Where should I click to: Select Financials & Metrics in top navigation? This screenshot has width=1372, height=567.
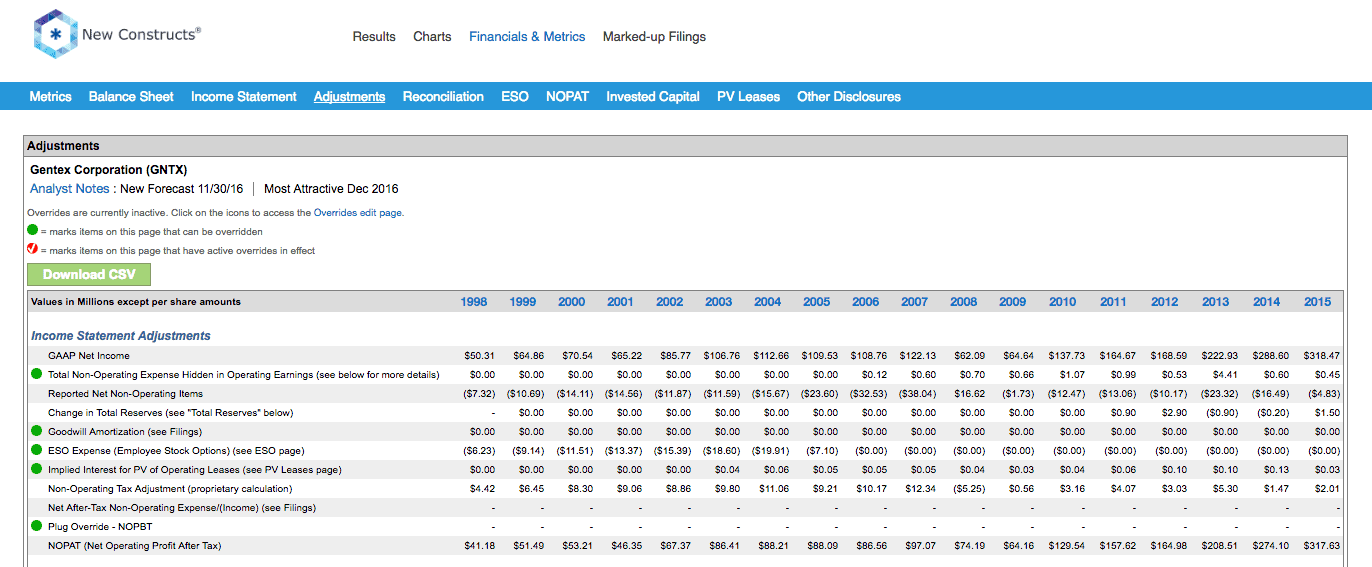[527, 36]
